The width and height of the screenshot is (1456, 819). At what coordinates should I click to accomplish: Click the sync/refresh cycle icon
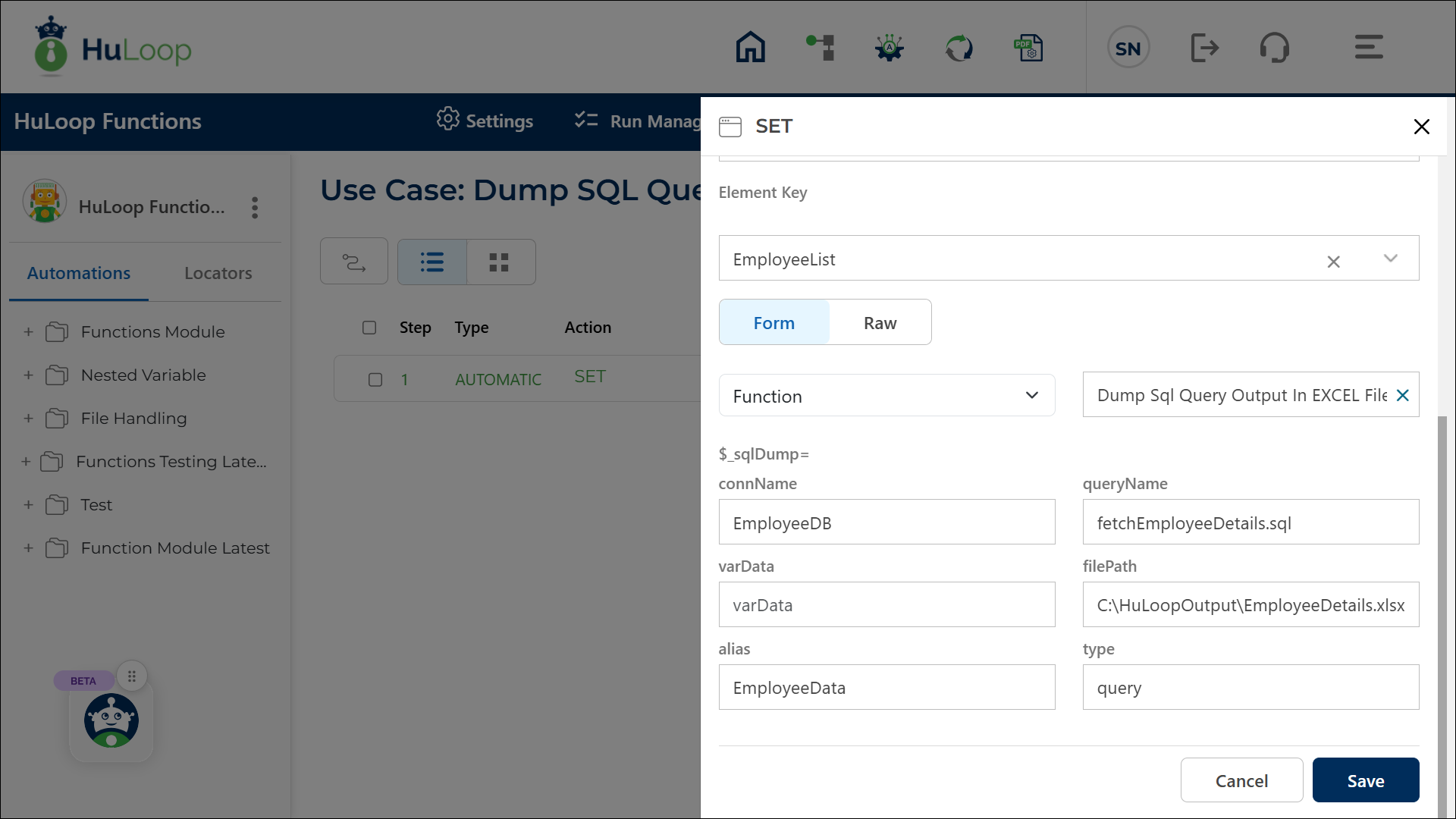[959, 47]
